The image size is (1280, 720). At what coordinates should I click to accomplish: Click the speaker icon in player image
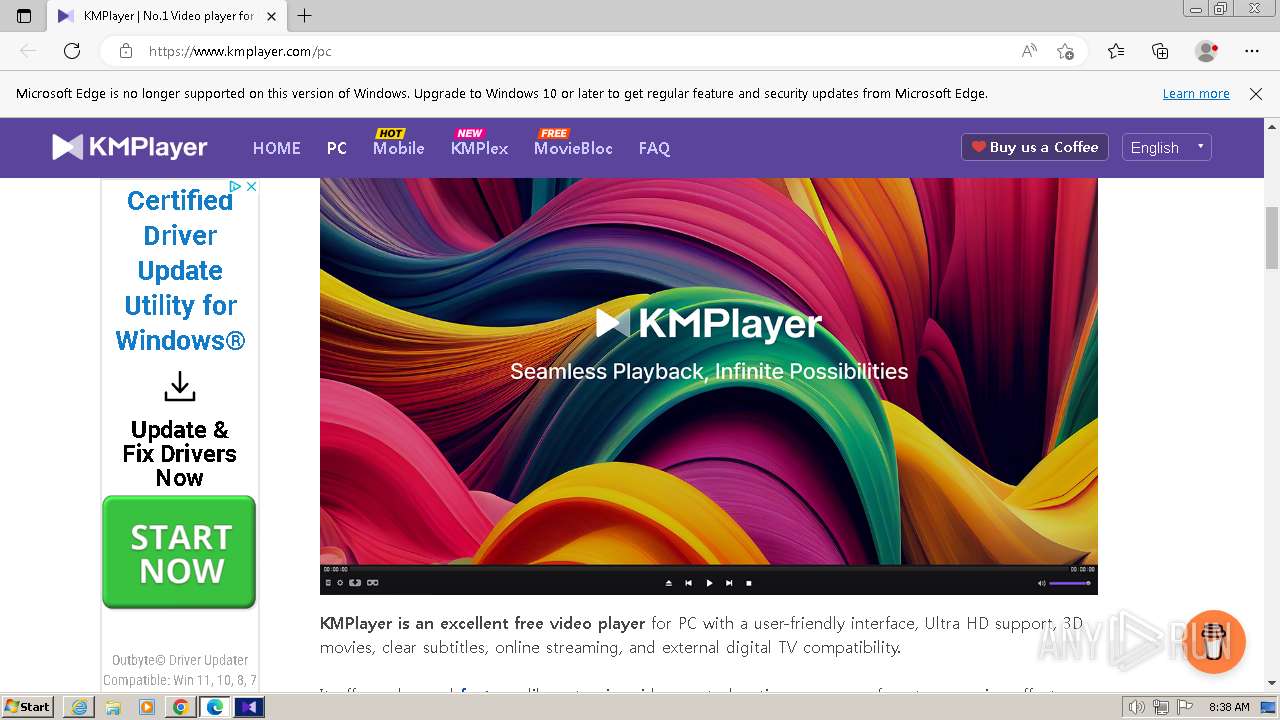[1041, 583]
